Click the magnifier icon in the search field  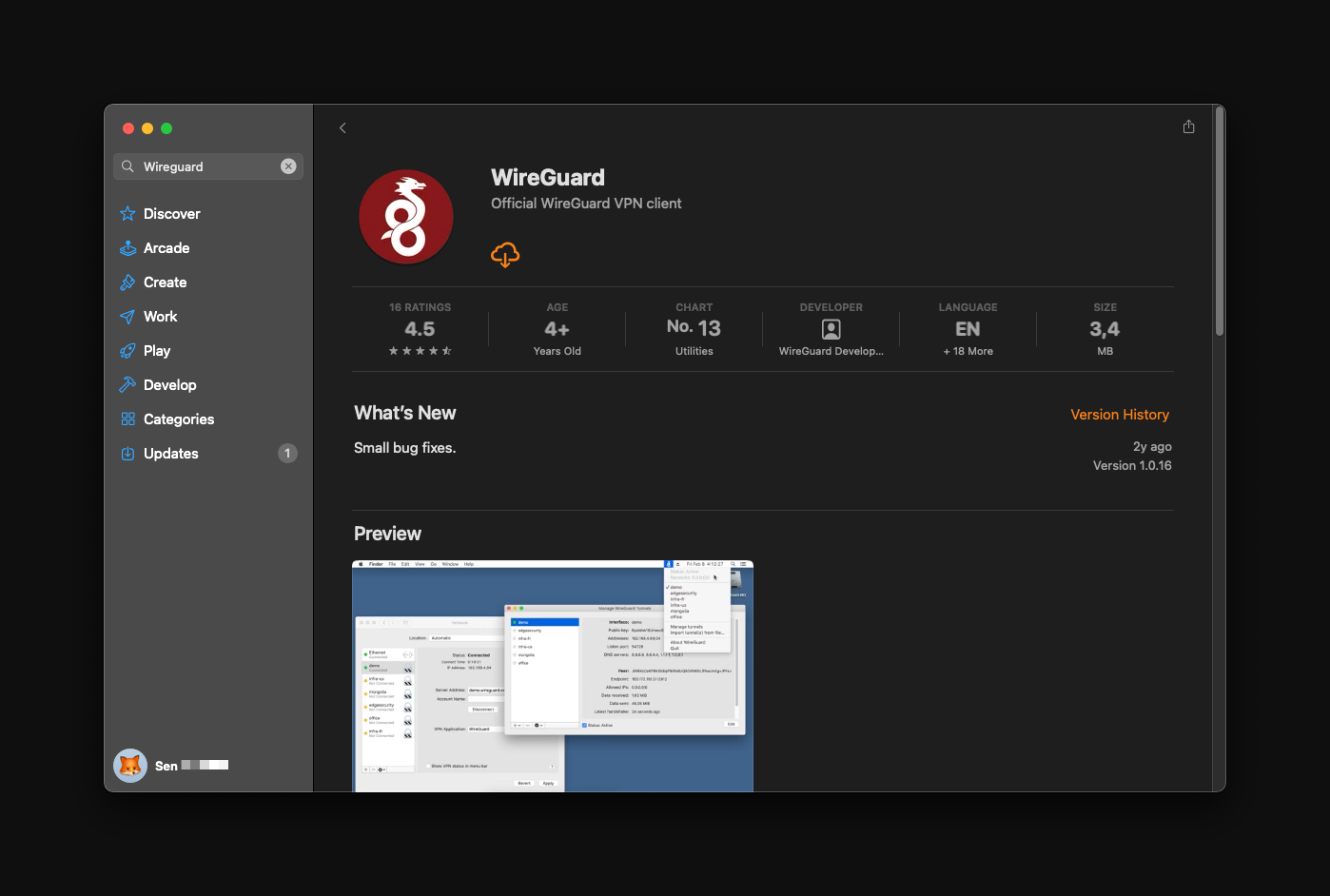(x=127, y=166)
